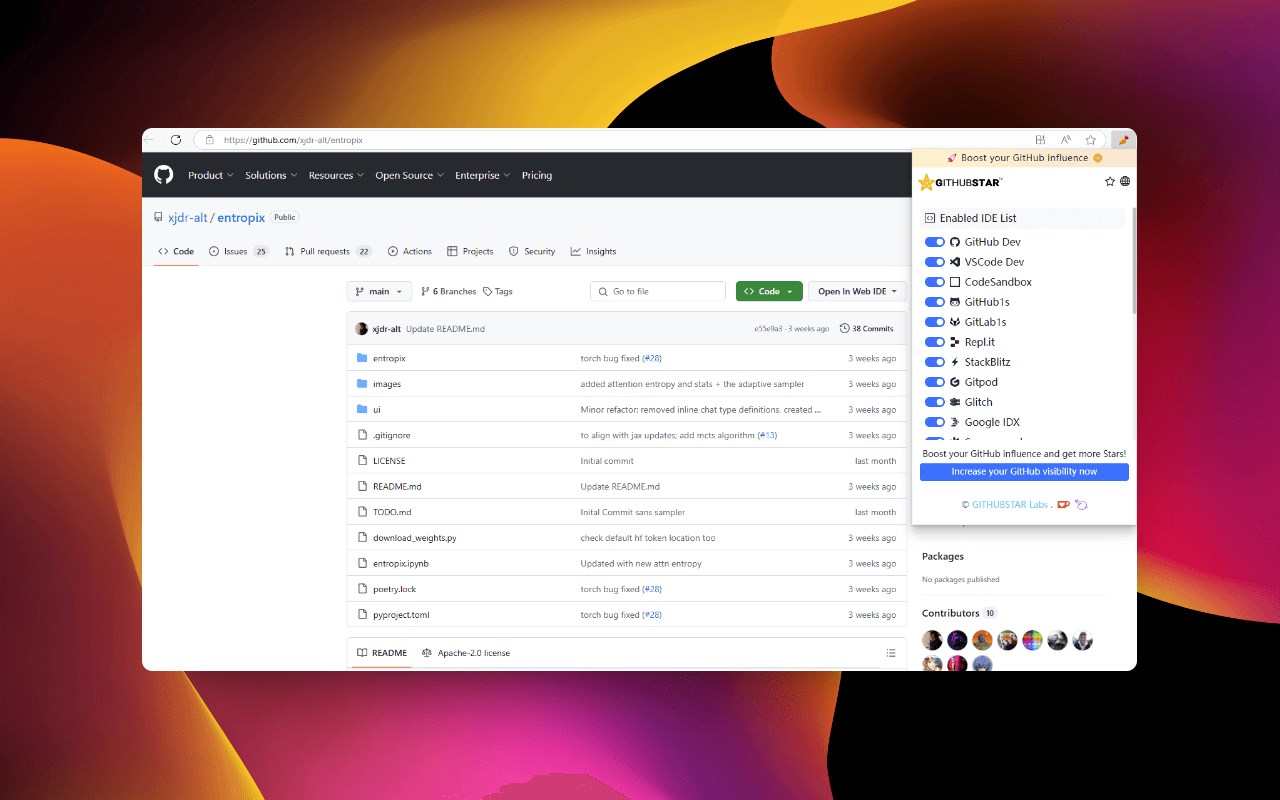Screen dimensions: 1280x800
Task: Toggle the GitHub1s switch
Action: point(935,302)
